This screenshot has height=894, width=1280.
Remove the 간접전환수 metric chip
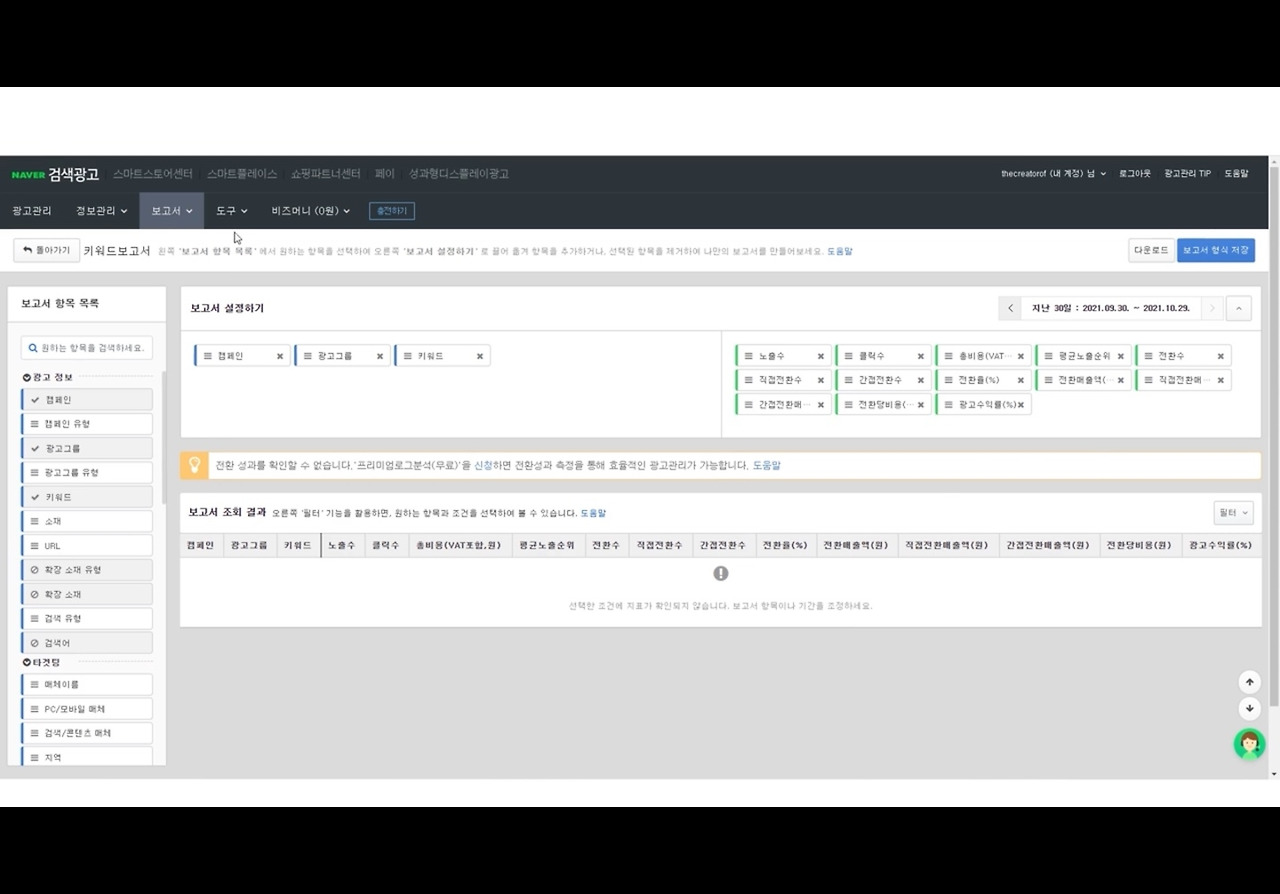pyautogui.click(x=921, y=380)
